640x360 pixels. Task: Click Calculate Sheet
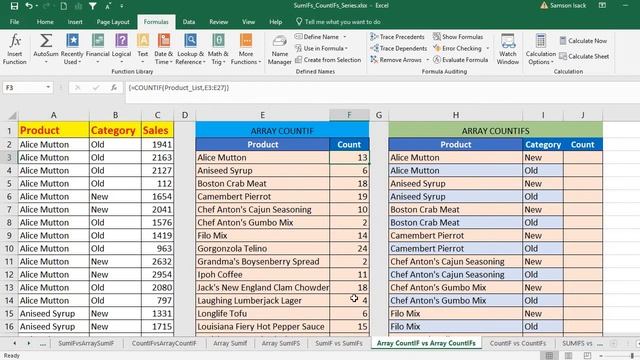pyautogui.click(x=584, y=56)
